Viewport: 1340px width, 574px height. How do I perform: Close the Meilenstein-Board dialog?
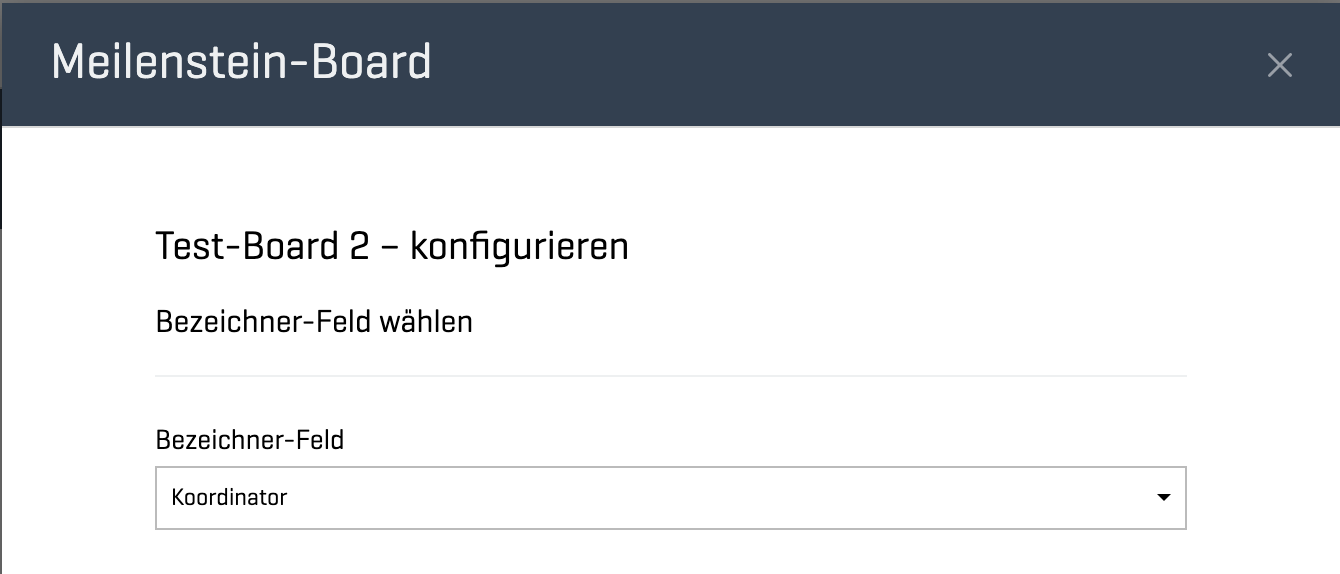click(1279, 66)
